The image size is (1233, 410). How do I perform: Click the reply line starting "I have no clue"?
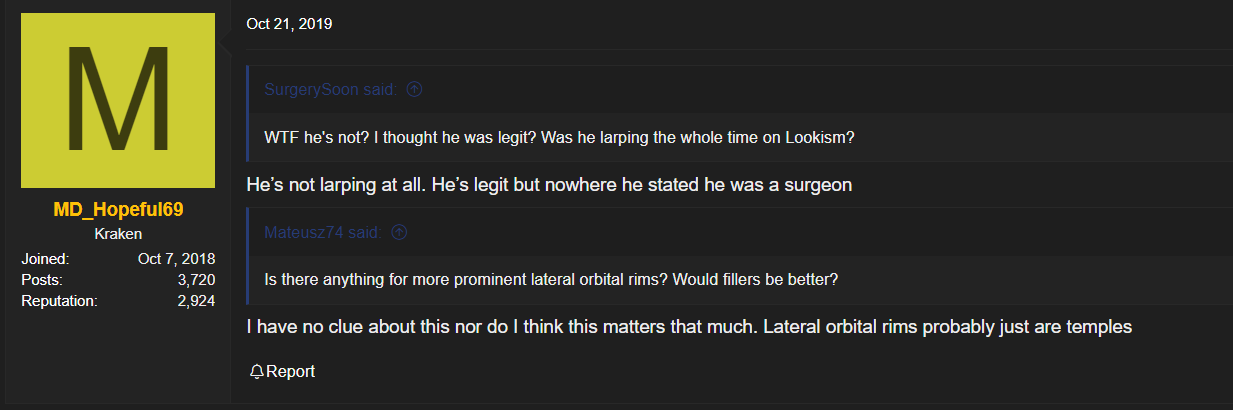point(688,326)
